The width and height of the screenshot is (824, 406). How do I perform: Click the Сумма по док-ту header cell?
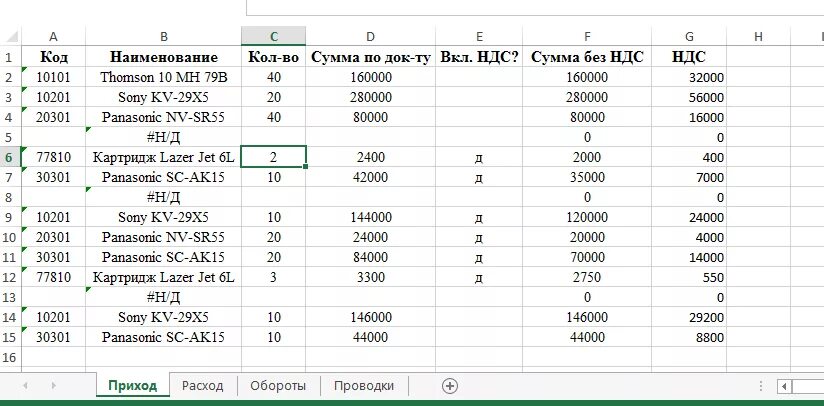click(x=370, y=57)
